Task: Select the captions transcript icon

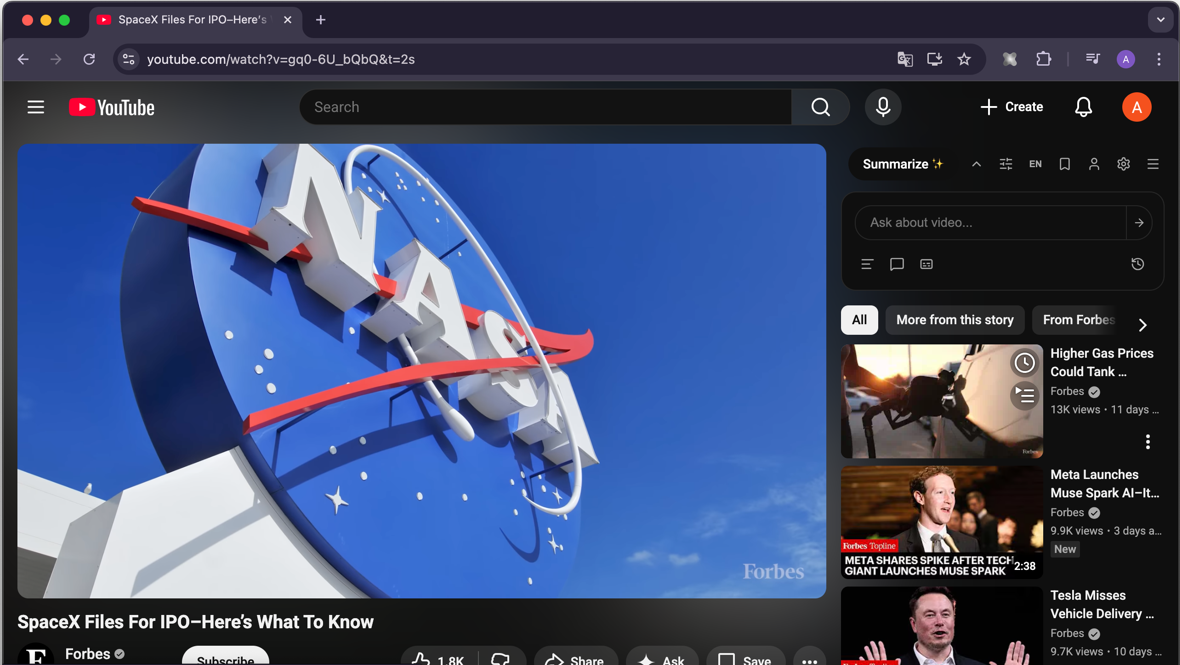Action: click(926, 264)
